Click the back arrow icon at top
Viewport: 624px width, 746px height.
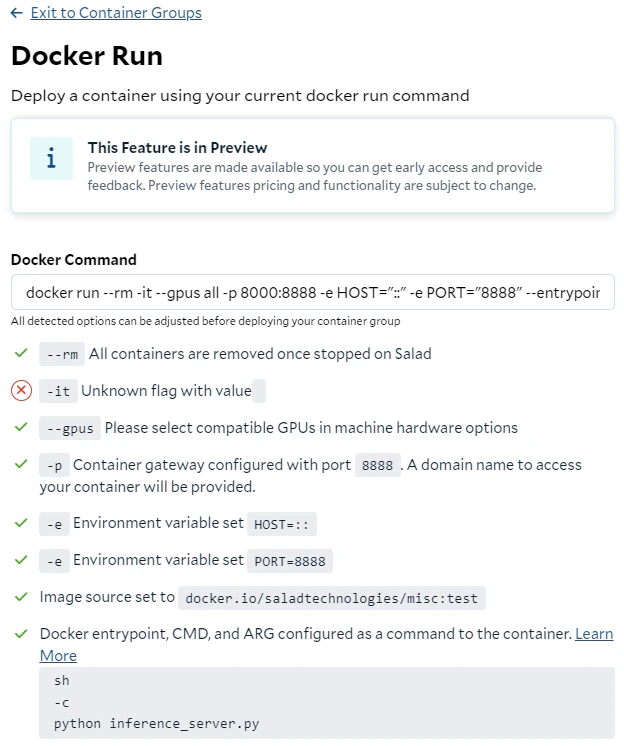(x=17, y=13)
